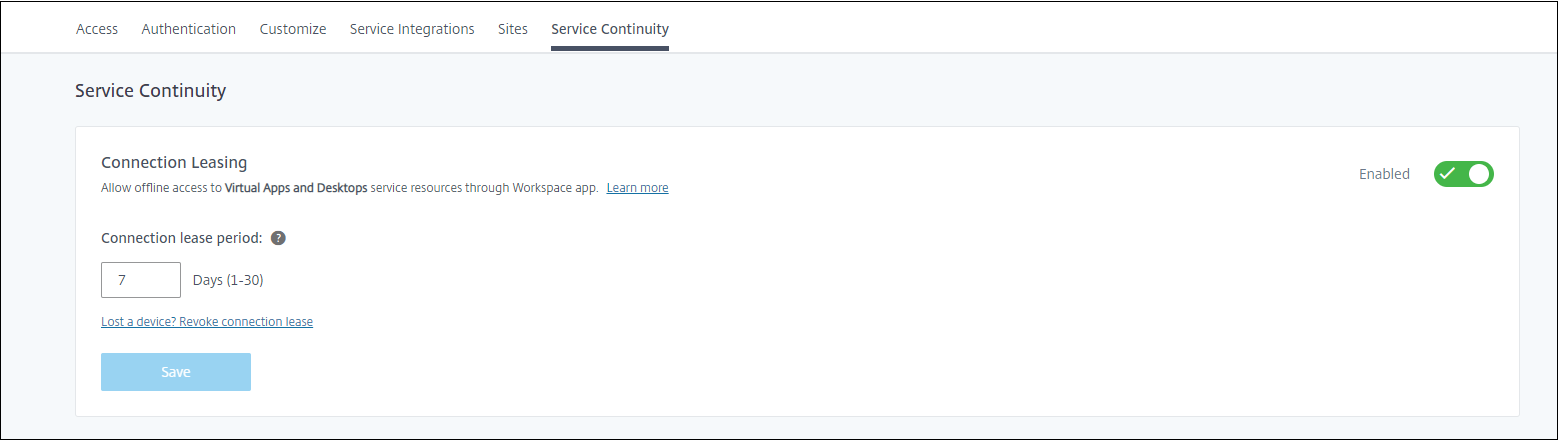The width and height of the screenshot is (1562, 443).
Task: Click the Service Continuity page heading
Action: click(x=151, y=91)
